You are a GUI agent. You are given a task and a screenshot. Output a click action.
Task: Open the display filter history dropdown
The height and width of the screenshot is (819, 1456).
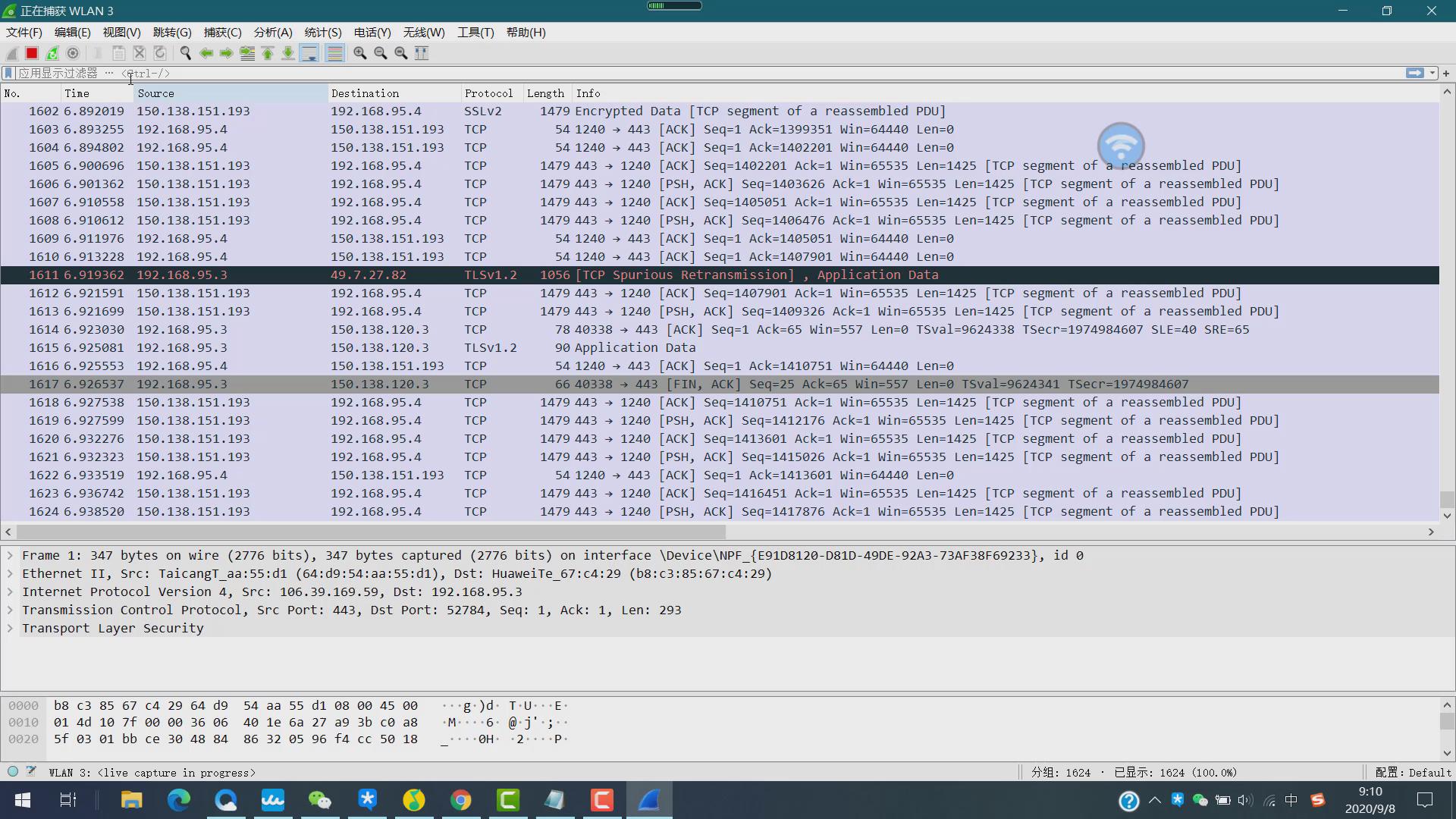coord(1432,74)
